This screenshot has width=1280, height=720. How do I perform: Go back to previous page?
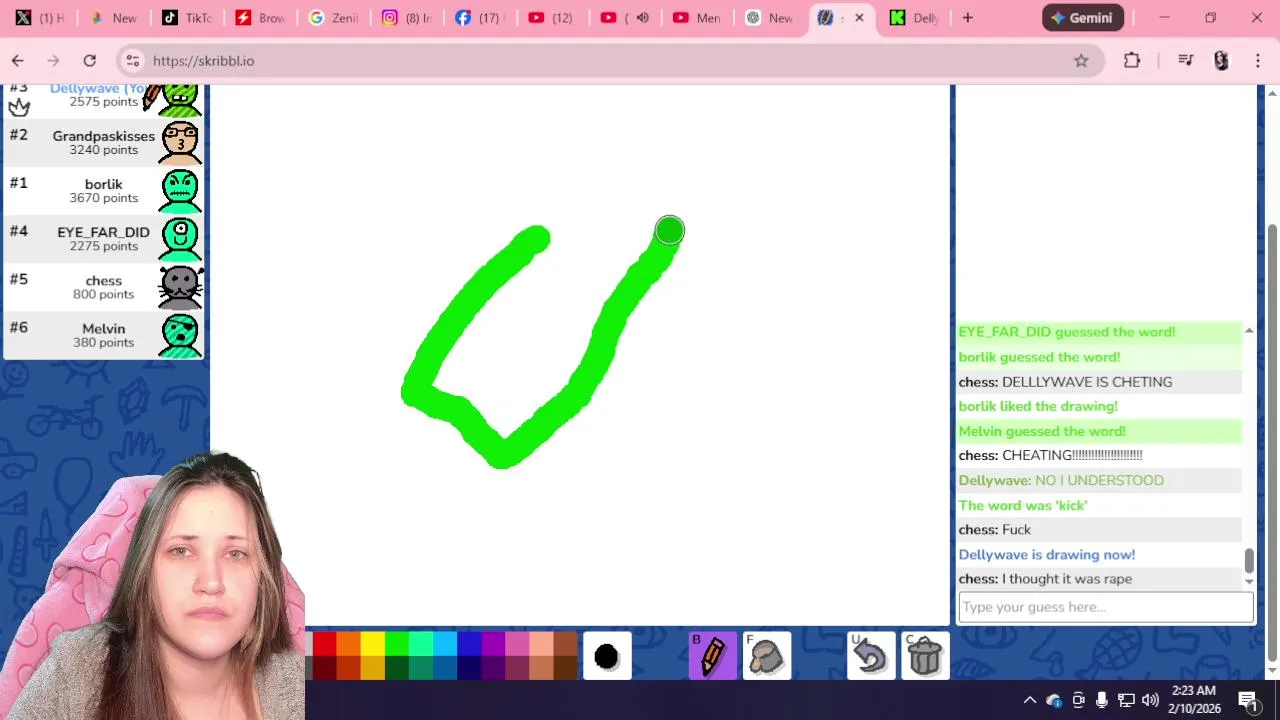pos(18,61)
